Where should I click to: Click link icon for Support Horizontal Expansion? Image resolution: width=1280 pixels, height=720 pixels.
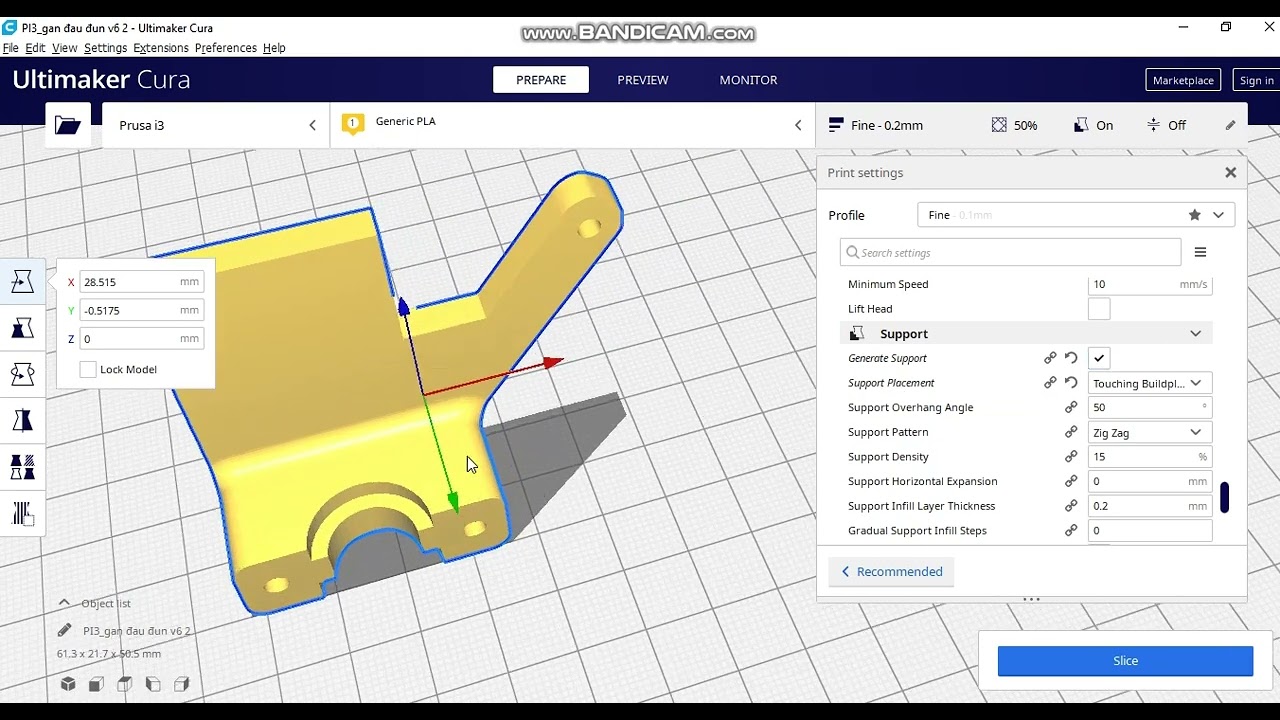coord(1071,481)
